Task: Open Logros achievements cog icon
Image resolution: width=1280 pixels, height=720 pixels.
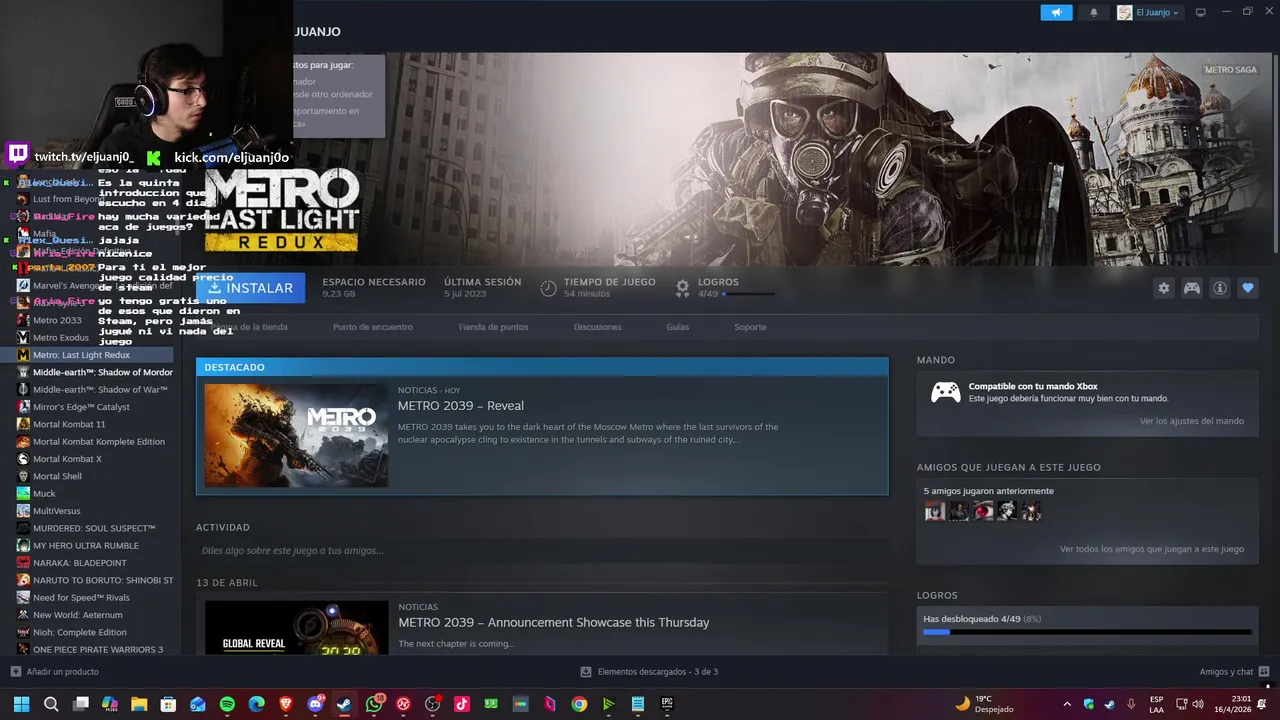Action: tap(683, 288)
